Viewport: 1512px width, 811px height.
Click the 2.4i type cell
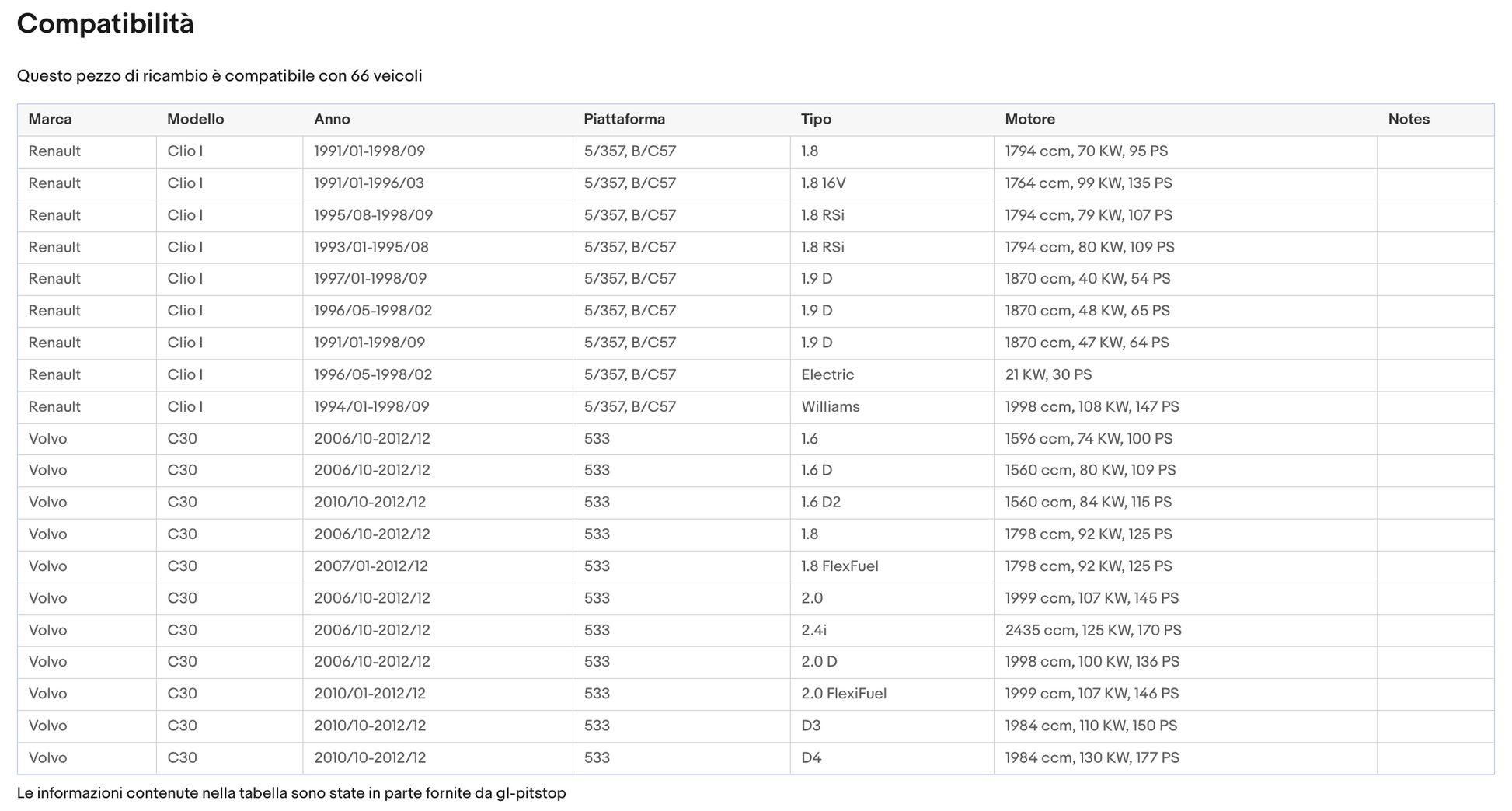pyautogui.click(x=893, y=631)
